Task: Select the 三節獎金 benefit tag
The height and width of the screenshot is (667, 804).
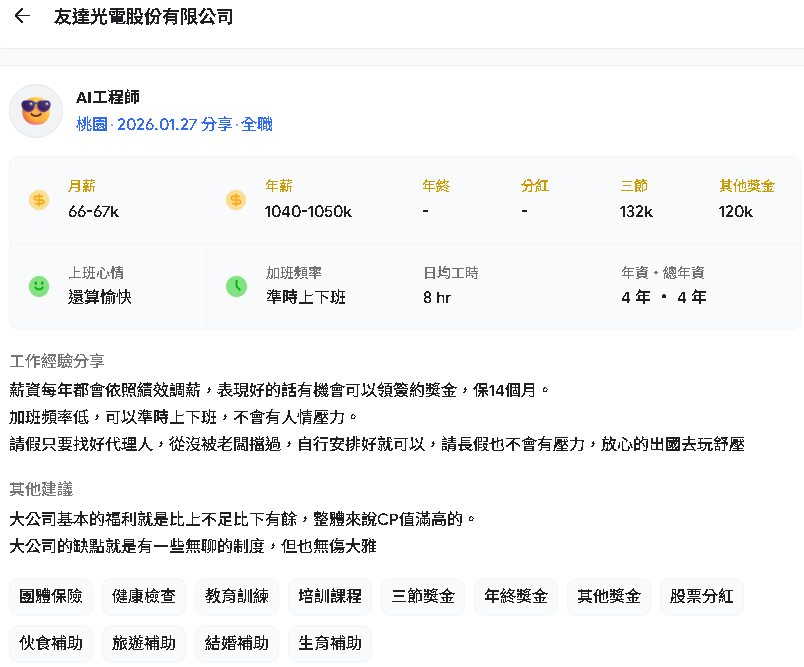Action: click(423, 596)
